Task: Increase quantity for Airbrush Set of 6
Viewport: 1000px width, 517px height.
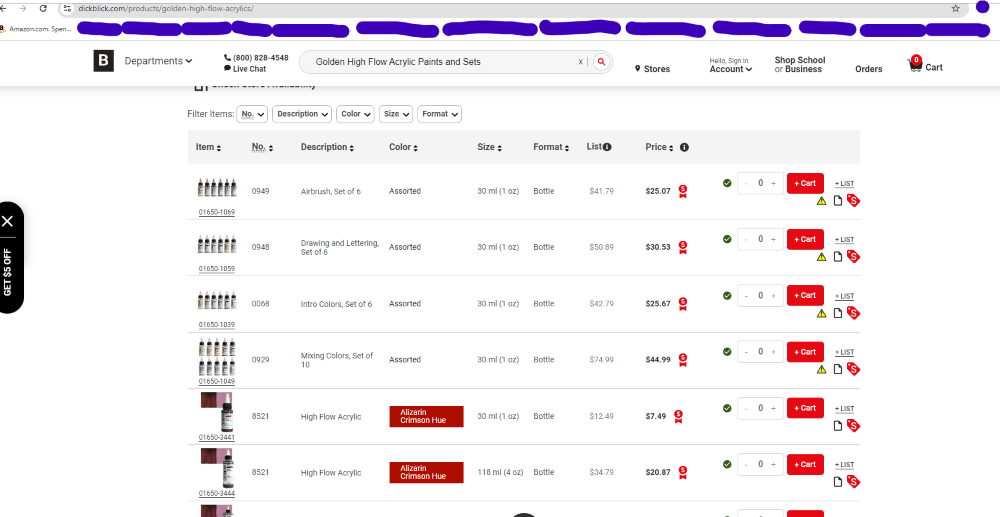Action: pos(773,183)
